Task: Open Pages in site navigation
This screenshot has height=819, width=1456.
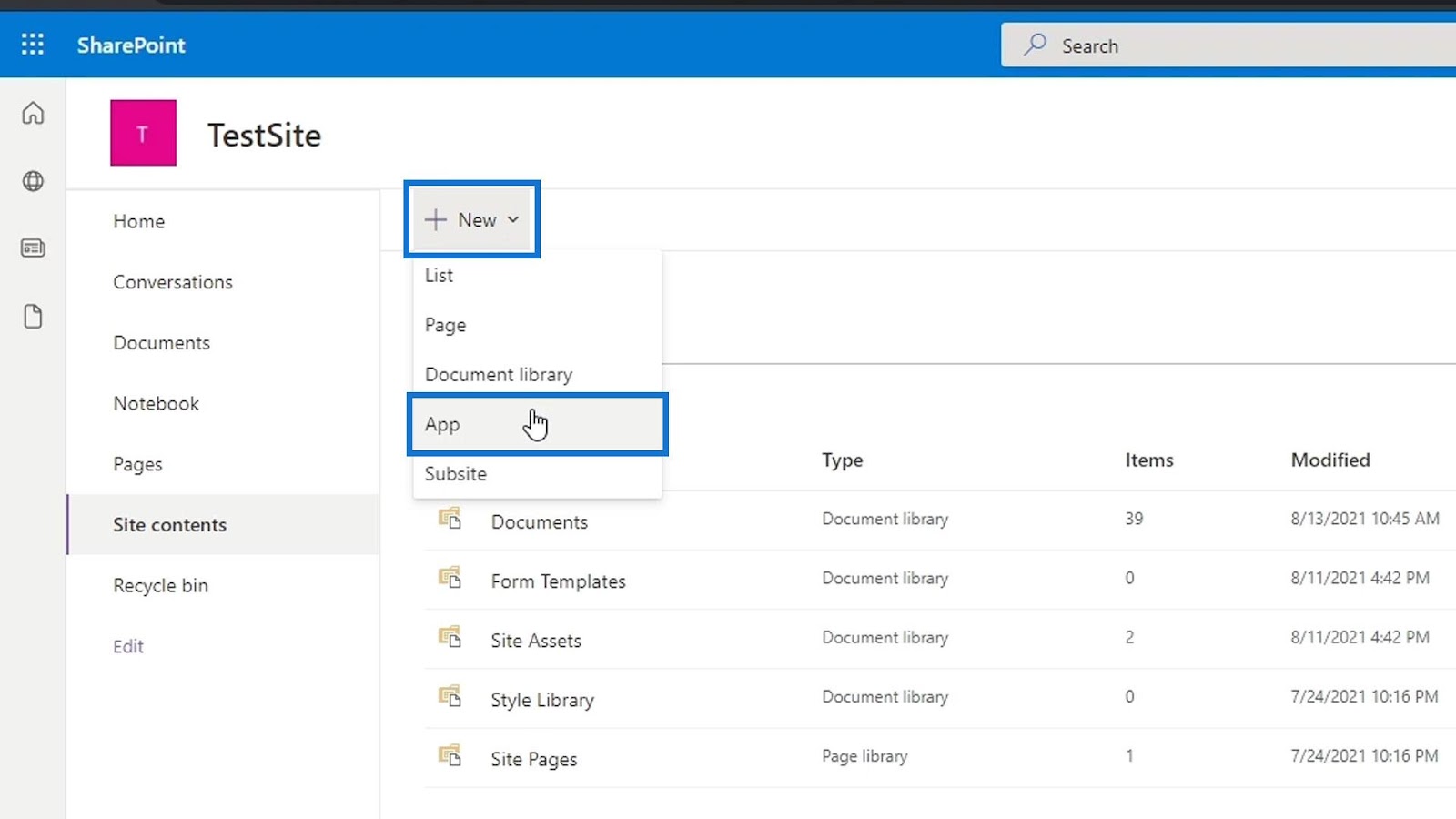Action: (138, 464)
